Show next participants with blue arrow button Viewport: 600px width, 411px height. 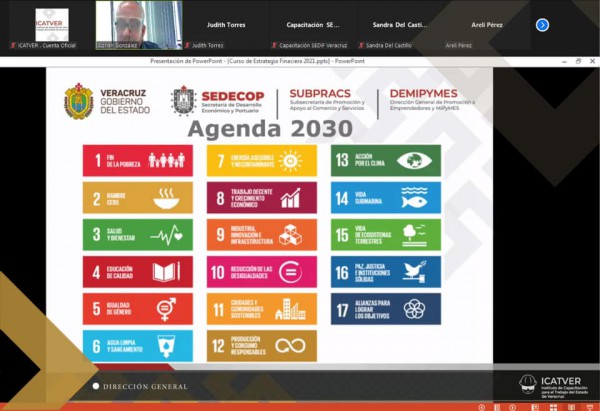[542, 25]
